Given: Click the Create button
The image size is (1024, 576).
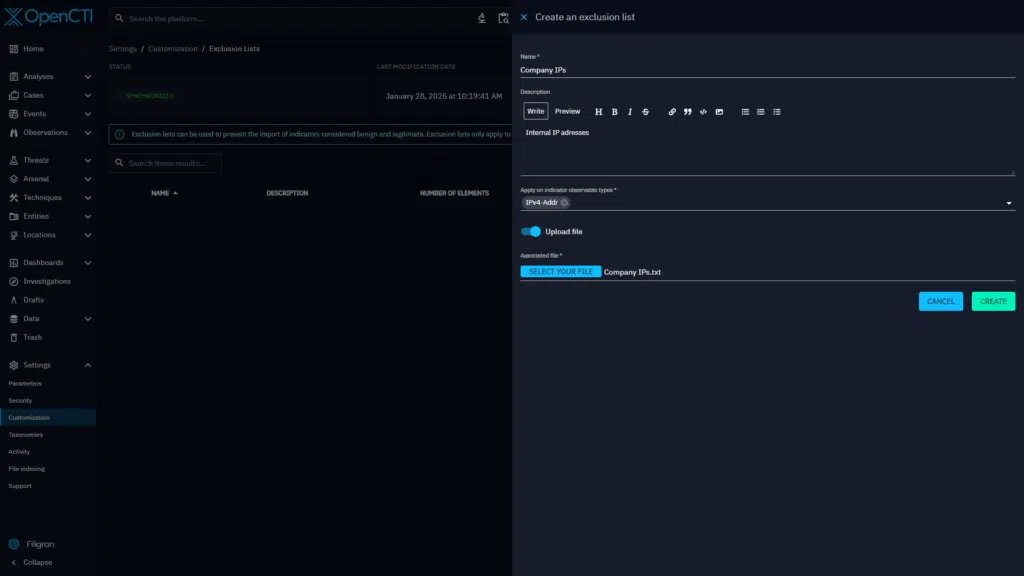Looking at the screenshot, I should pos(992,301).
